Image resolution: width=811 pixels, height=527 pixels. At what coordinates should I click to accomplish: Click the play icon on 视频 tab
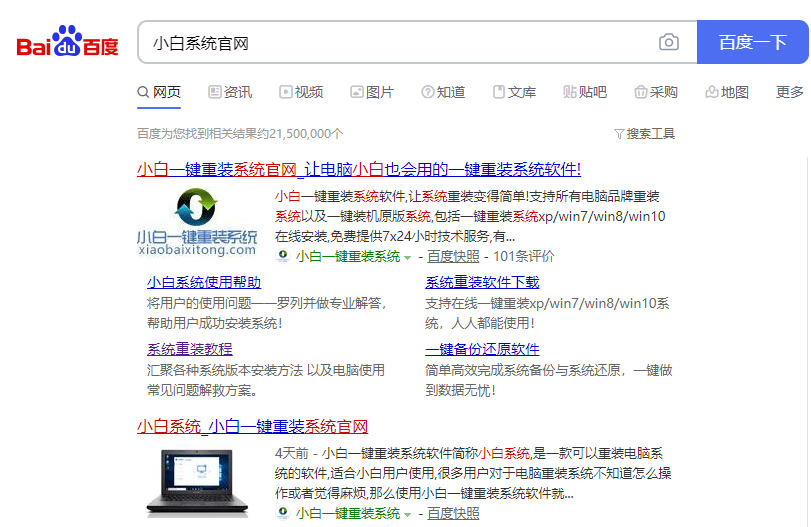(286, 93)
